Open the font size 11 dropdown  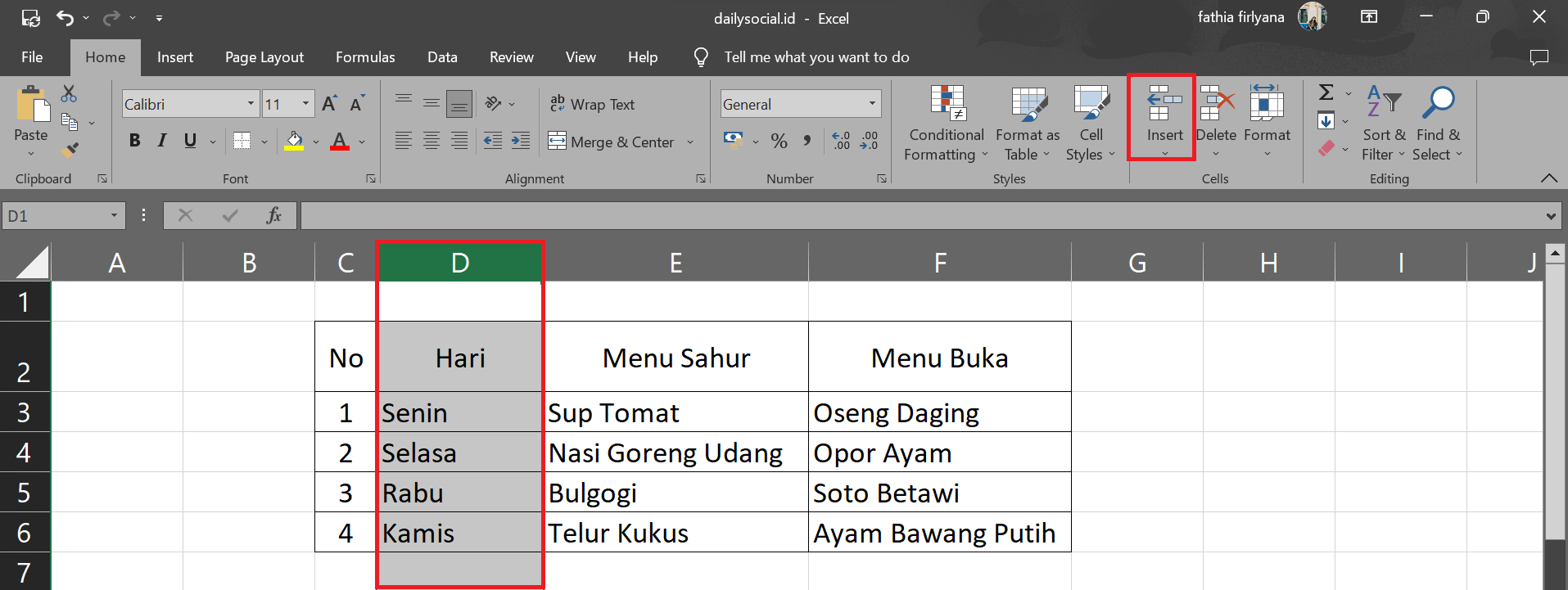305,104
